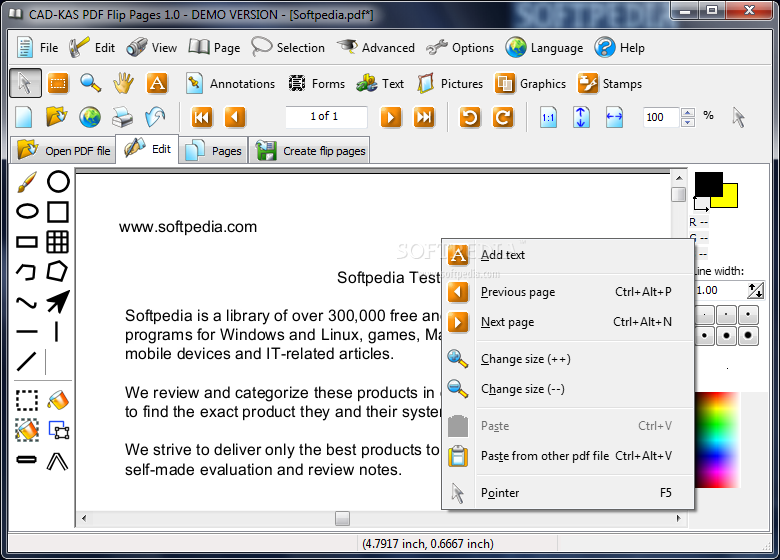Viewport: 780px width, 560px height.
Task: Select the rectangle selection tool
Action: point(58,83)
